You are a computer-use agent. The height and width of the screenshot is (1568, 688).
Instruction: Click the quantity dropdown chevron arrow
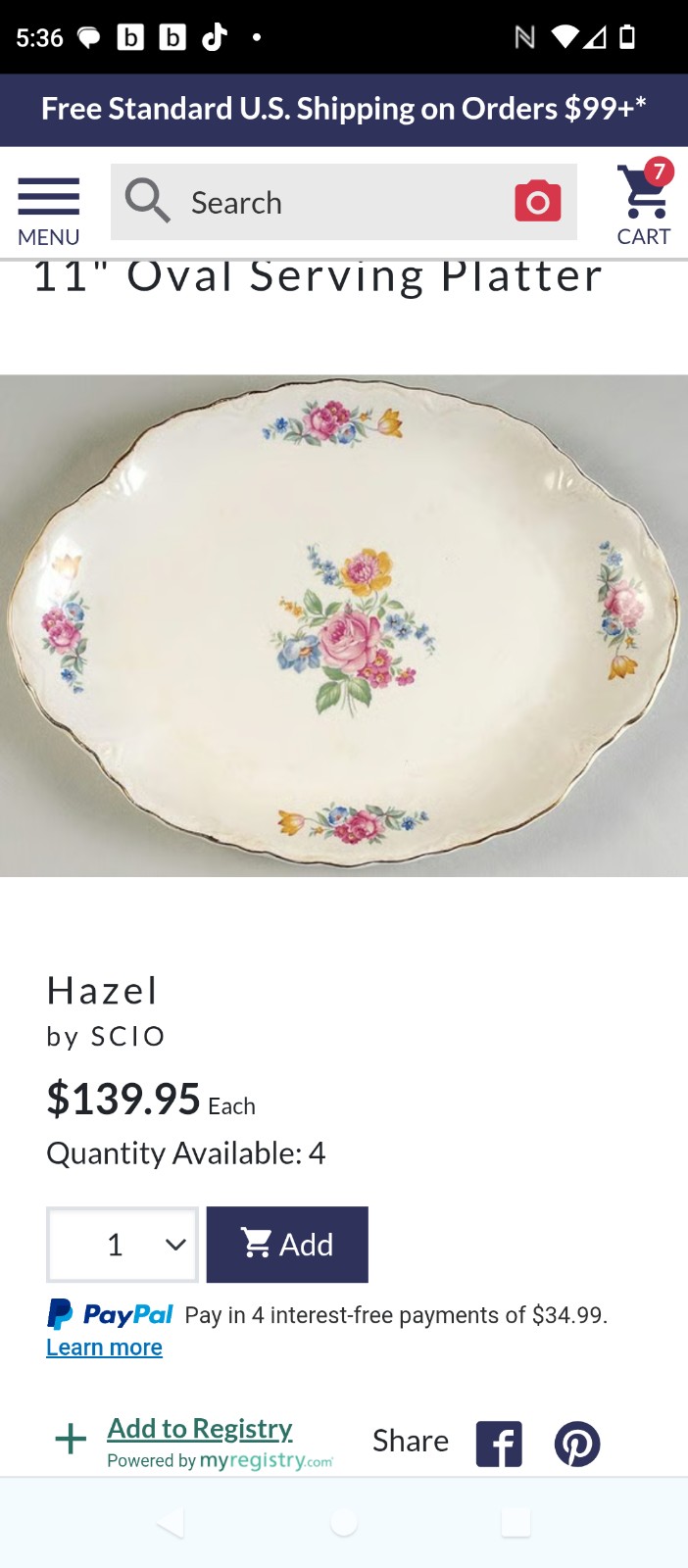click(175, 1245)
